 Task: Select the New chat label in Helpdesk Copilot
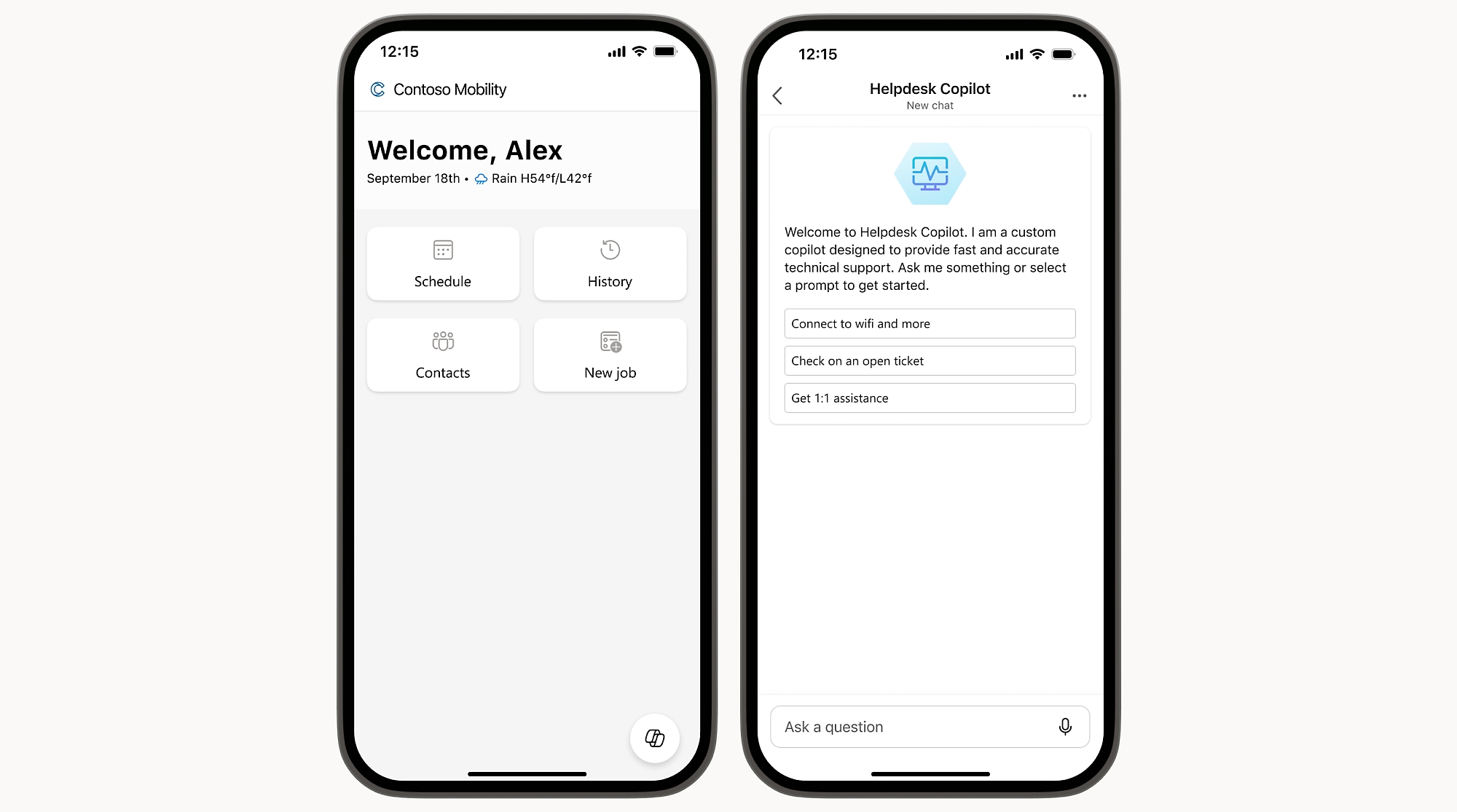coord(928,106)
